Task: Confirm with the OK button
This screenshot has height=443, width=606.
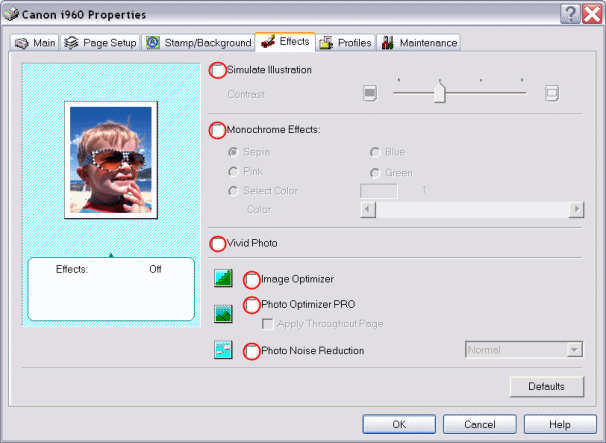Action: 399,424
